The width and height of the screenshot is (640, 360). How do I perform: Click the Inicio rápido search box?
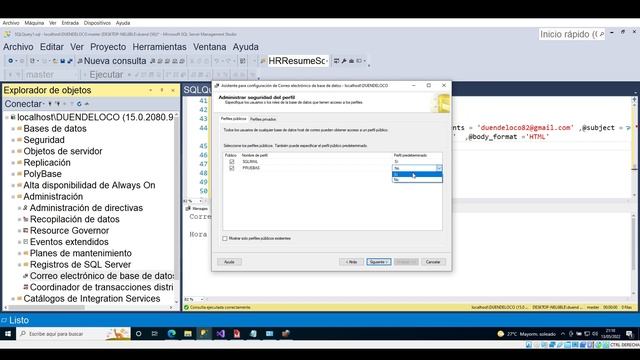coord(572,34)
